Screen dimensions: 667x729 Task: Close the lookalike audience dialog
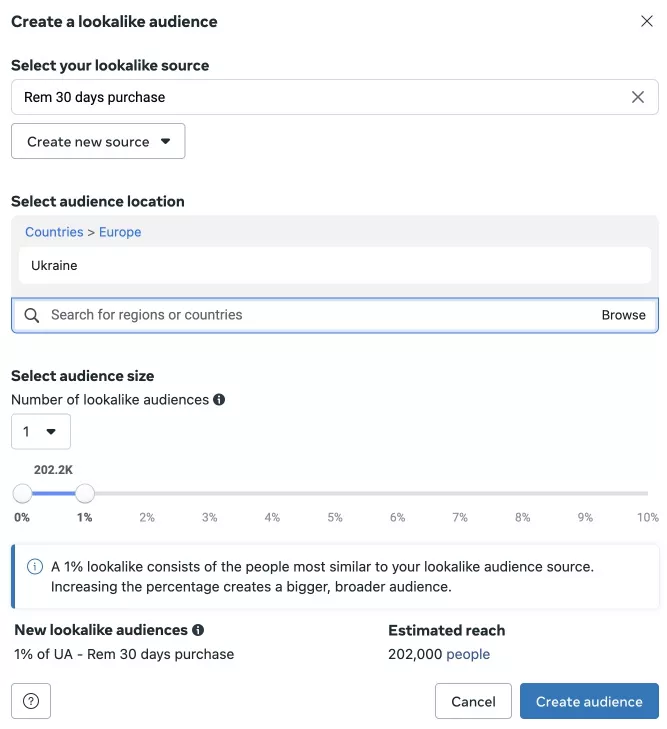647,21
